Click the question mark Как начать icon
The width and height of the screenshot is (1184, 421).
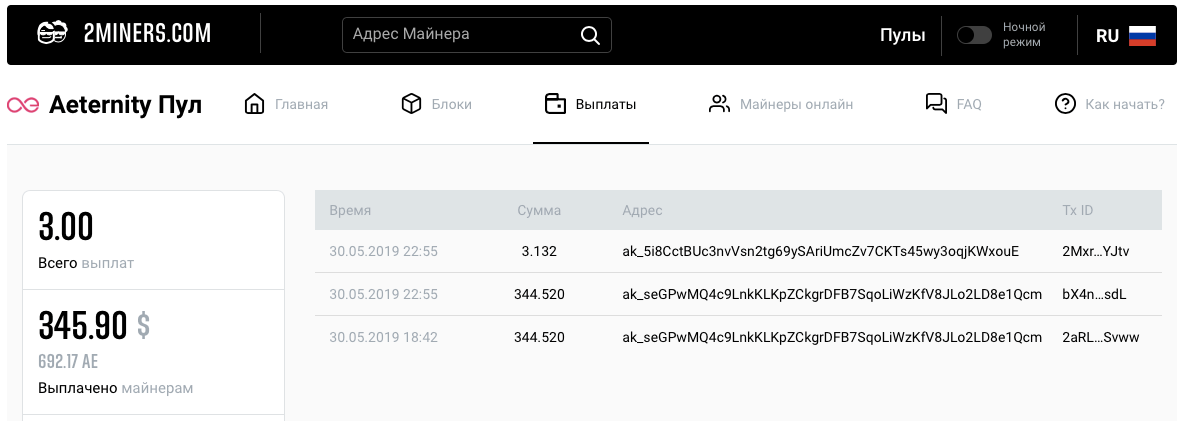[1065, 104]
